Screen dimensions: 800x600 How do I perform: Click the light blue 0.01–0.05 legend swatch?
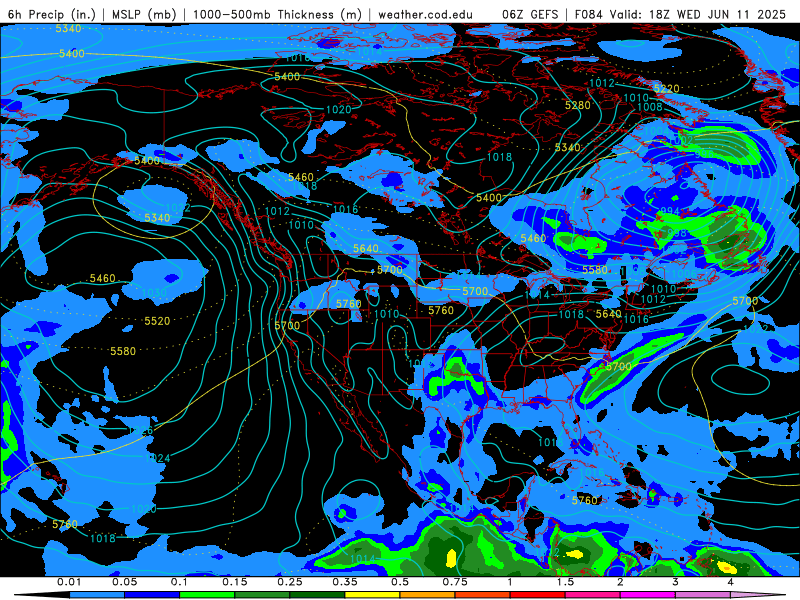(97, 595)
